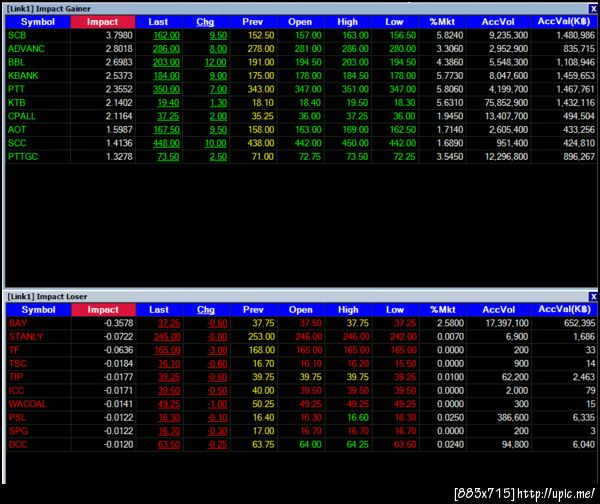600x504 pixels.
Task: Sort Impact Gainer by Last column
Action: pos(158,22)
